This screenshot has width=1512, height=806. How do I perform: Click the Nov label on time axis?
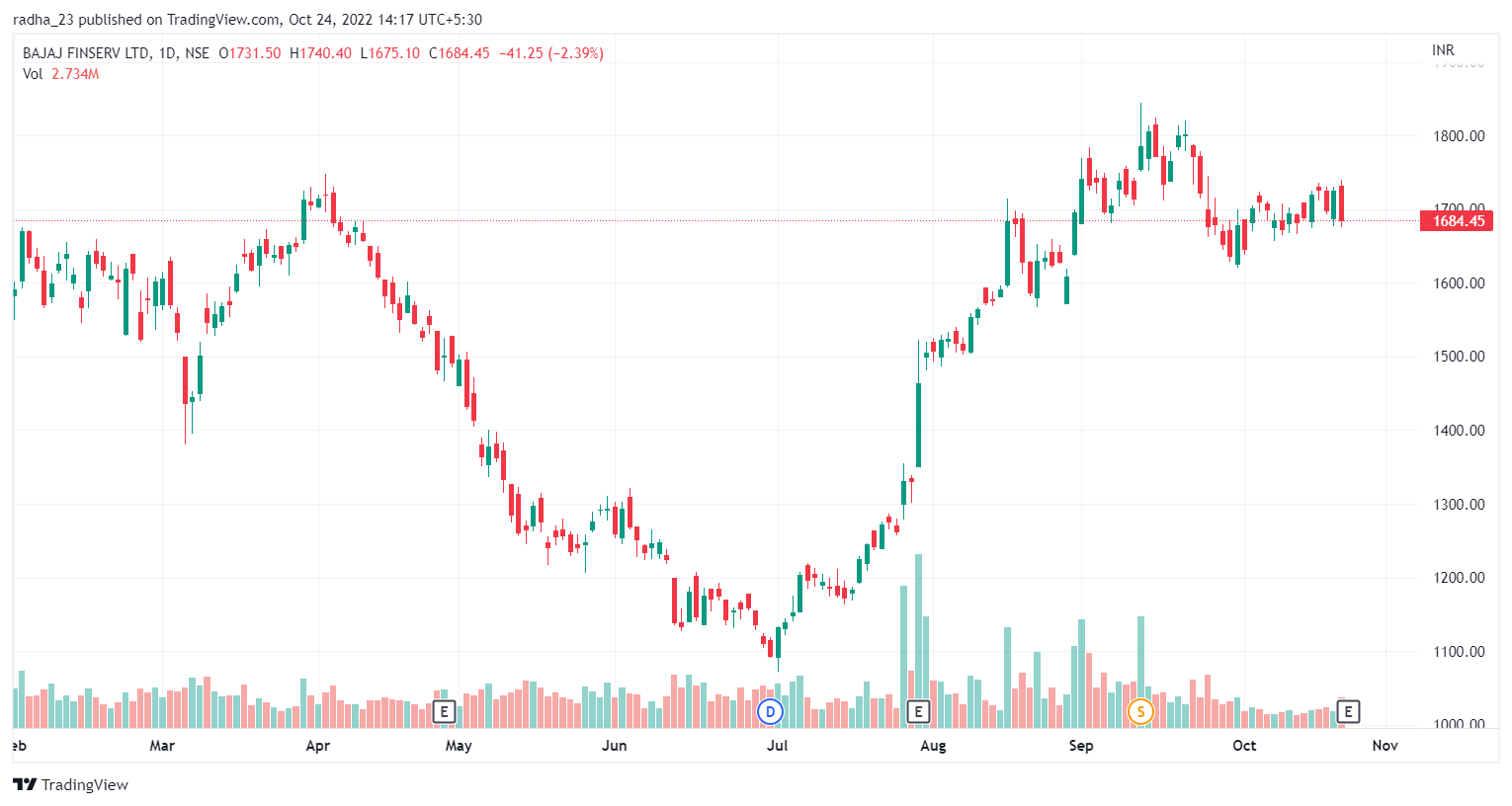pos(1386,746)
